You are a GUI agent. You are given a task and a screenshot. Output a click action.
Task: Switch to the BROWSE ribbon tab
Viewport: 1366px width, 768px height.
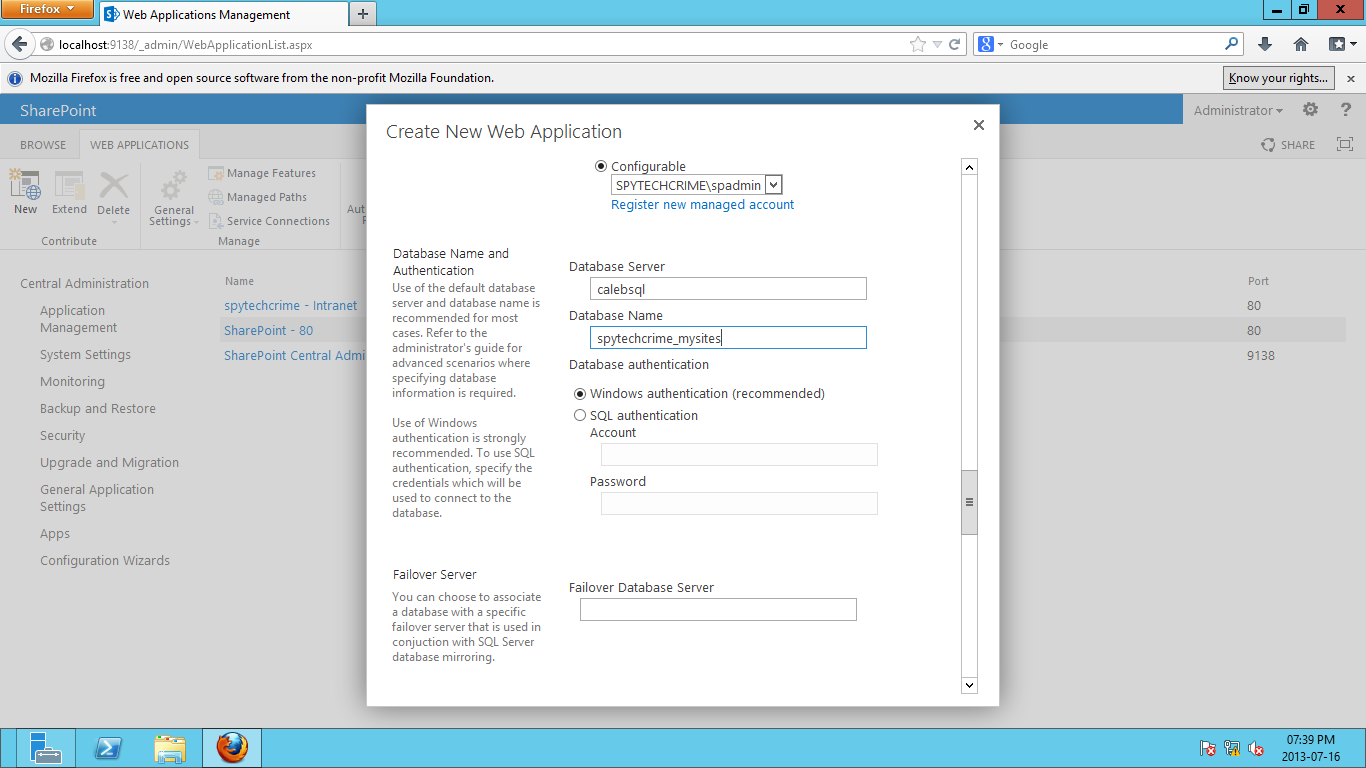point(43,145)
